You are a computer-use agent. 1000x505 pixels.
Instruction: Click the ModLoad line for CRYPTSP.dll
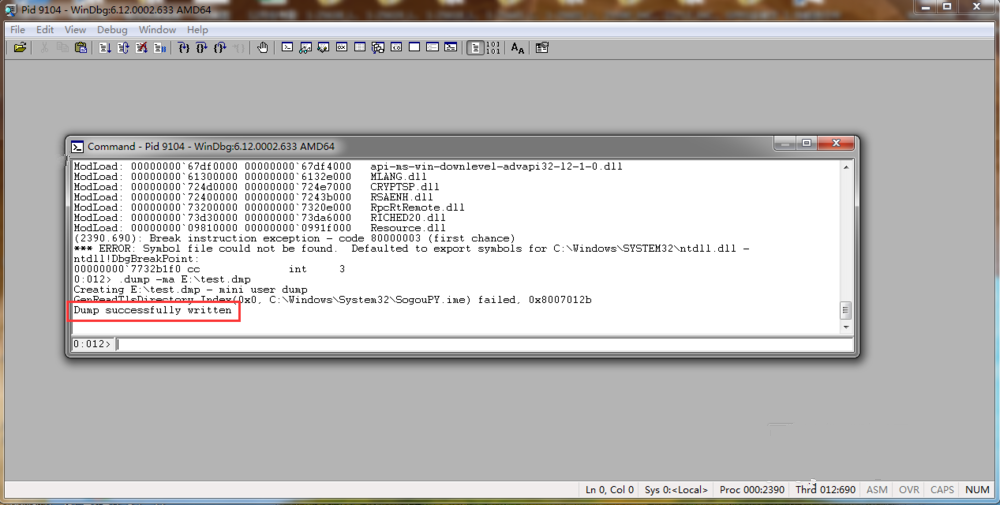(x=256, y=187)
